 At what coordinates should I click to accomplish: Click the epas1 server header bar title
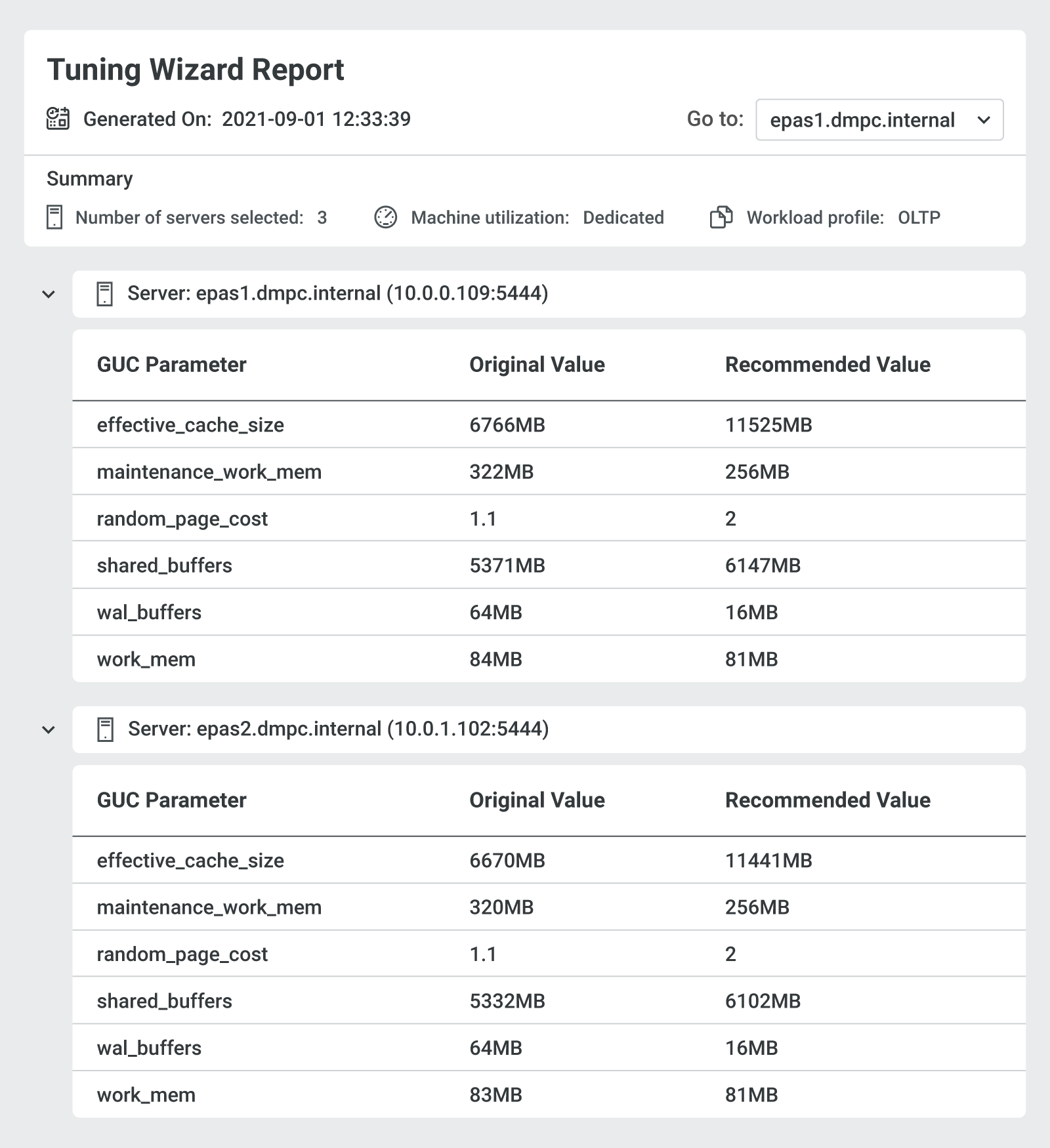click(337, 293)
